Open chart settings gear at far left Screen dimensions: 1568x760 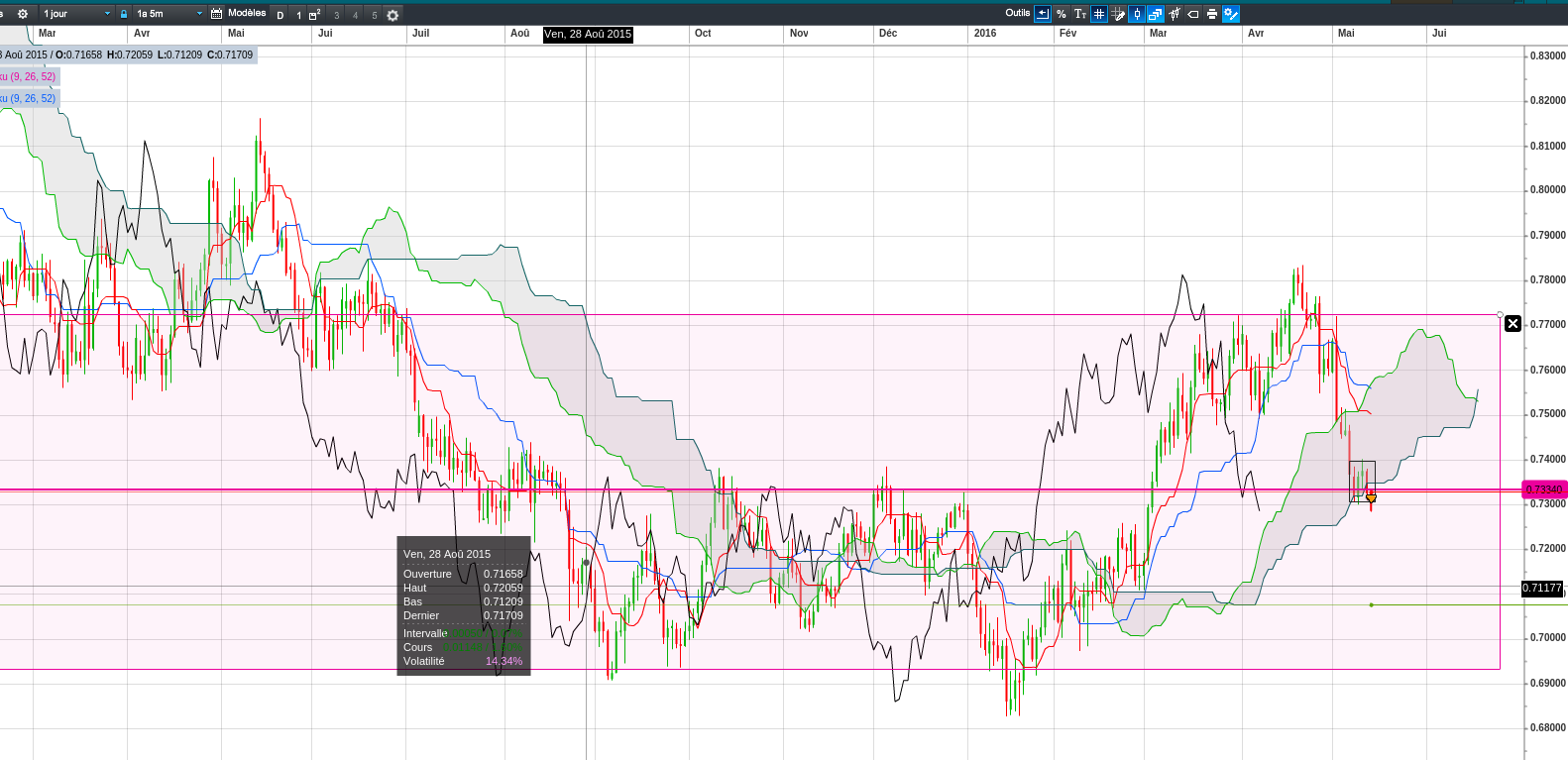coord(23,14)
